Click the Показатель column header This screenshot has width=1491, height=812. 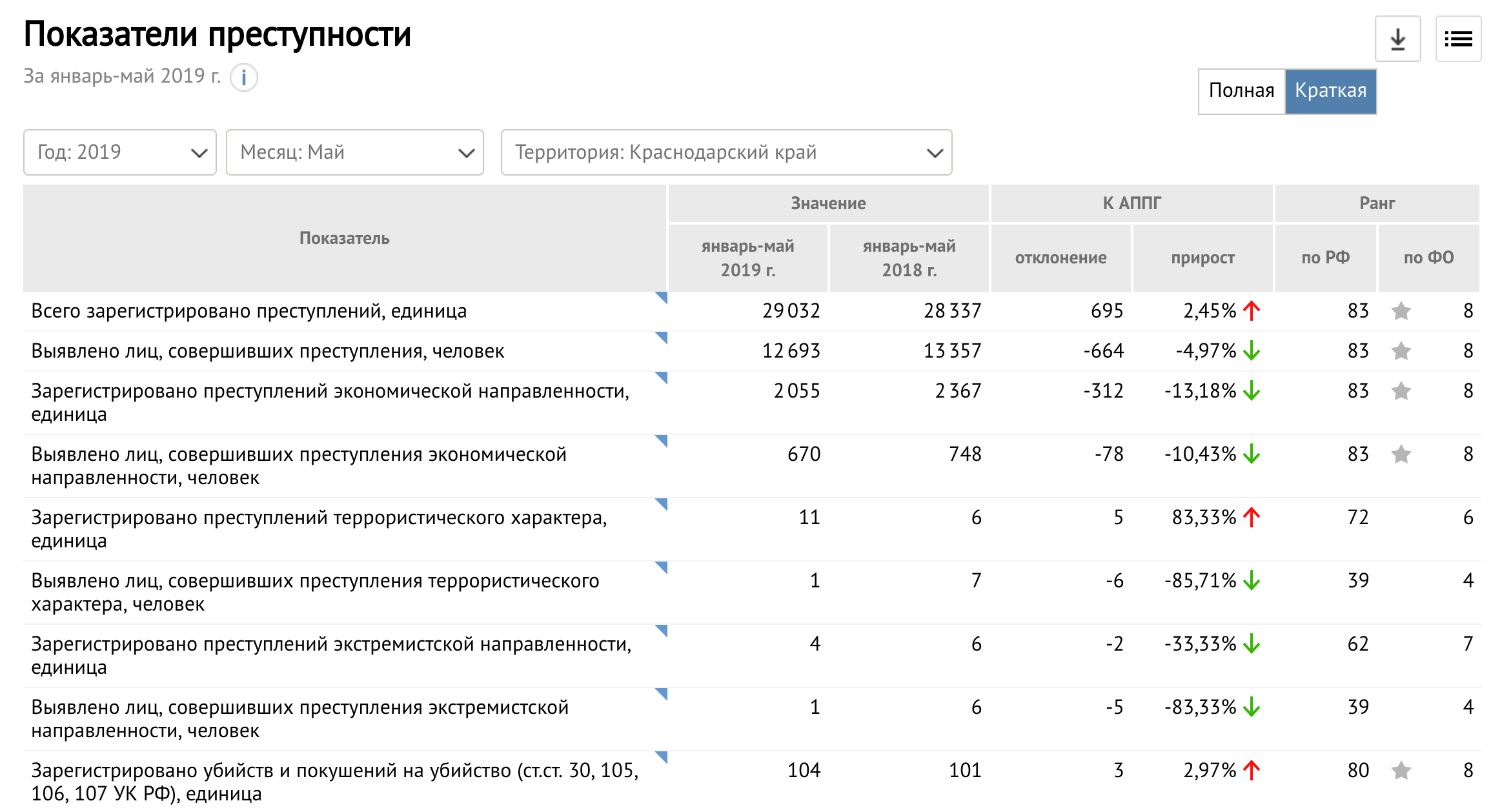[x=344, y=238]
